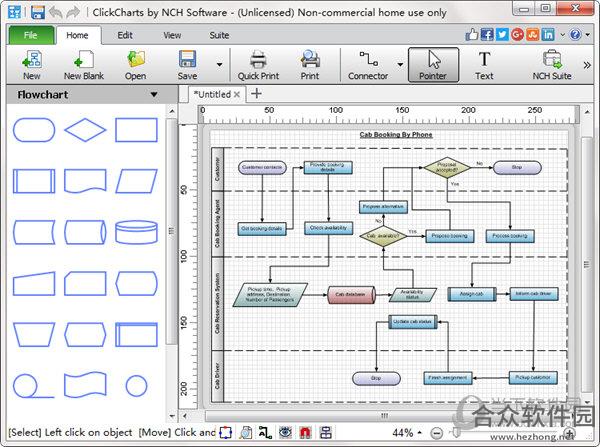Image resolution: width=600 pixels, height=447 pixels.
Task: Pick the sequential access tape shape
Action: [x=33, y=386]
